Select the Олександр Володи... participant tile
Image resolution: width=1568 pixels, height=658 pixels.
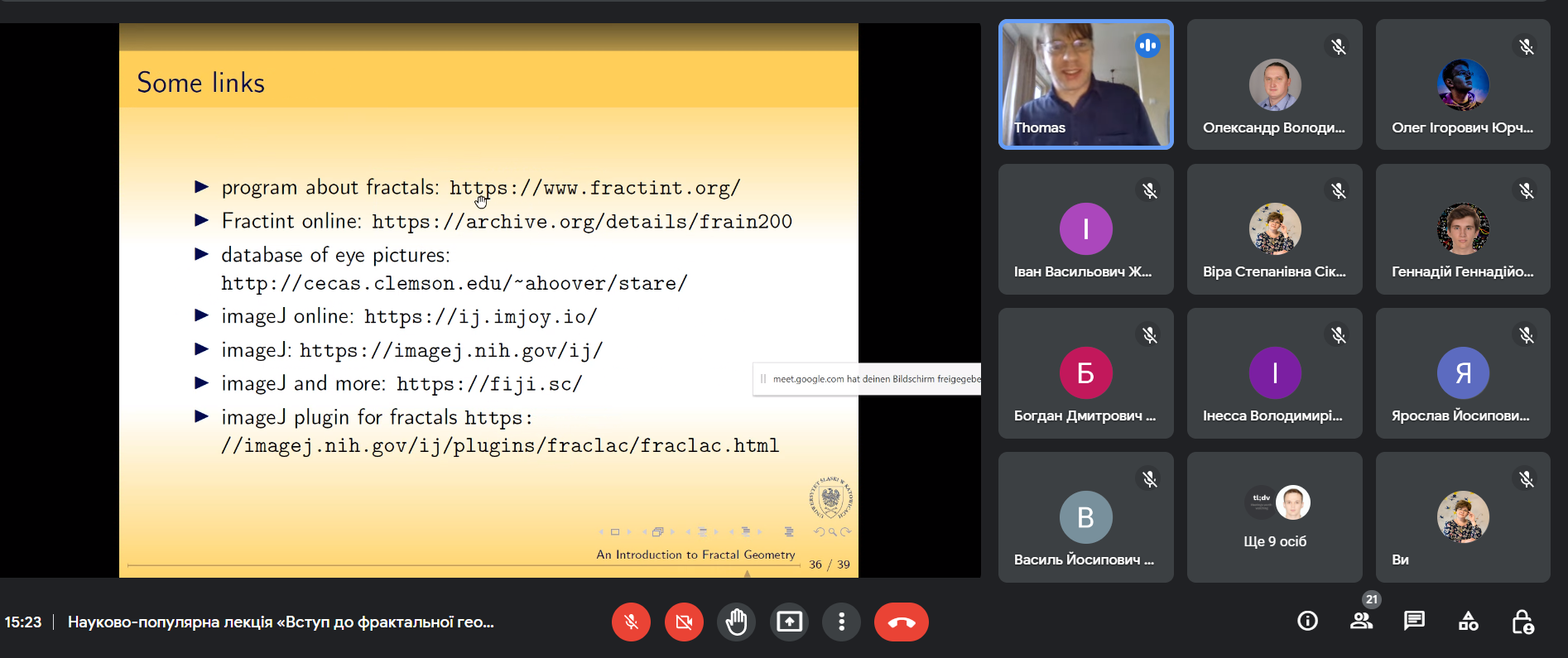tap(1274, 84)
